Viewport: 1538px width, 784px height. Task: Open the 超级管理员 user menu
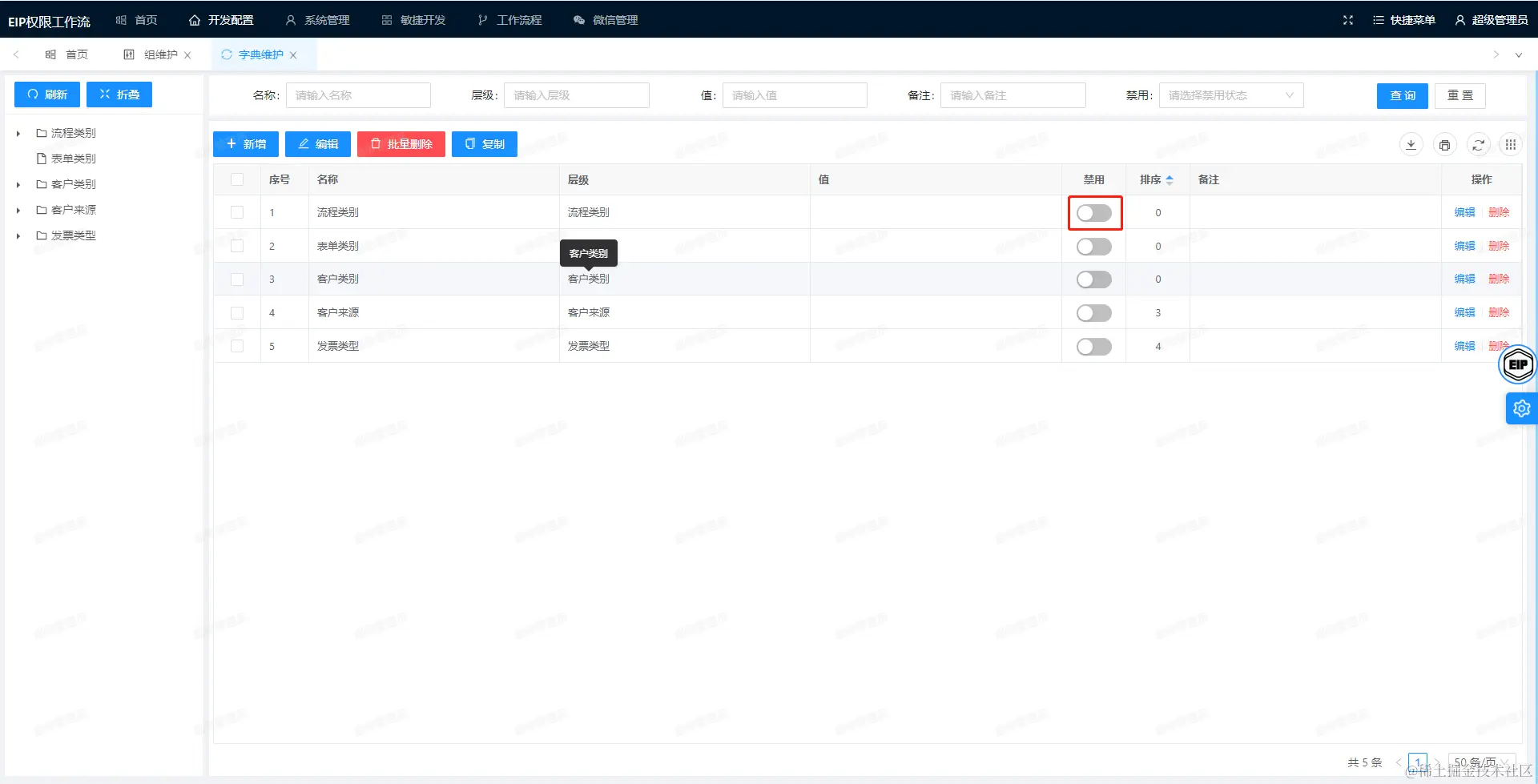1492,20
